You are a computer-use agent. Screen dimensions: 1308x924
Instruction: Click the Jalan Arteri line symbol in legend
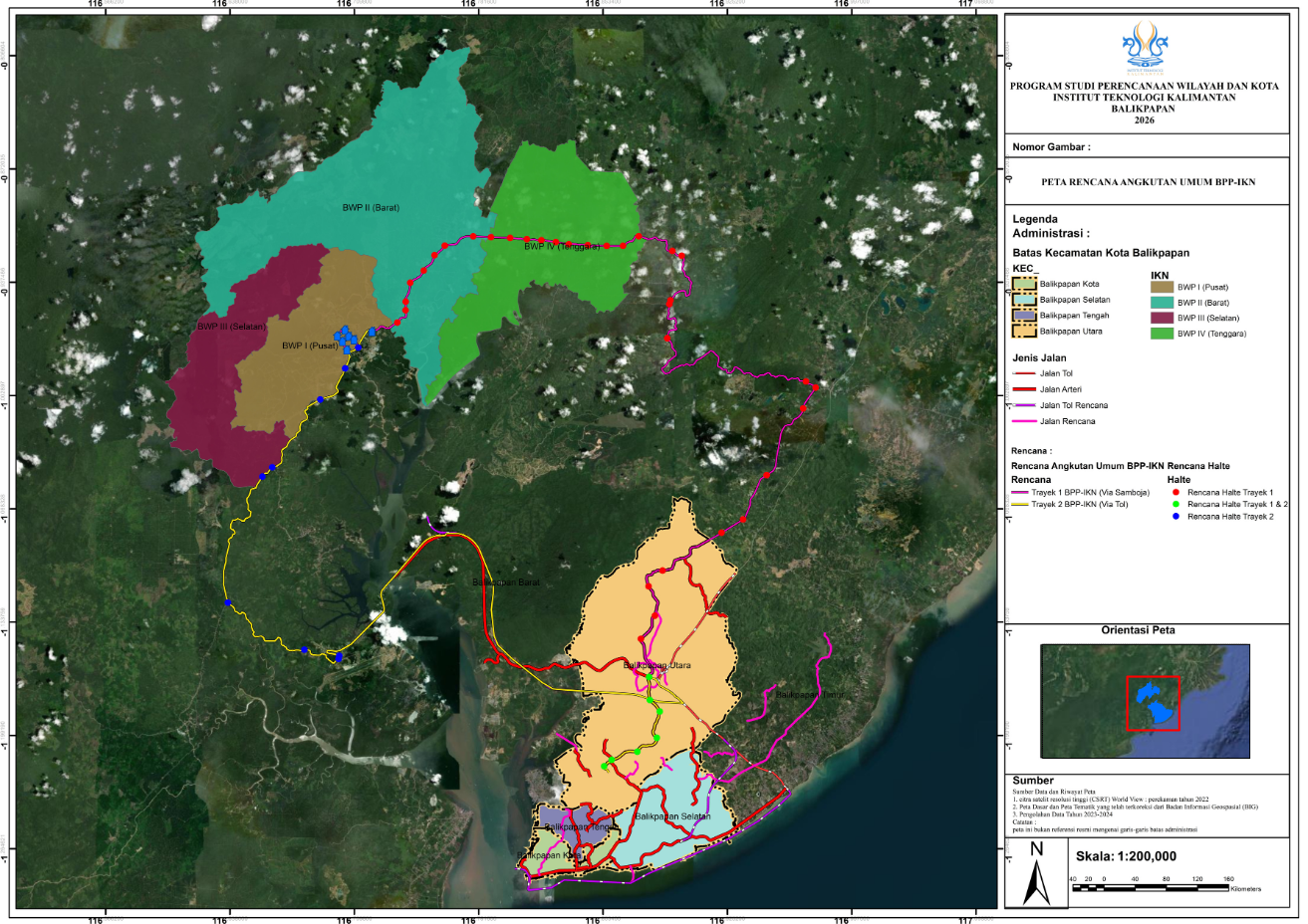(x=1023, y=389)
